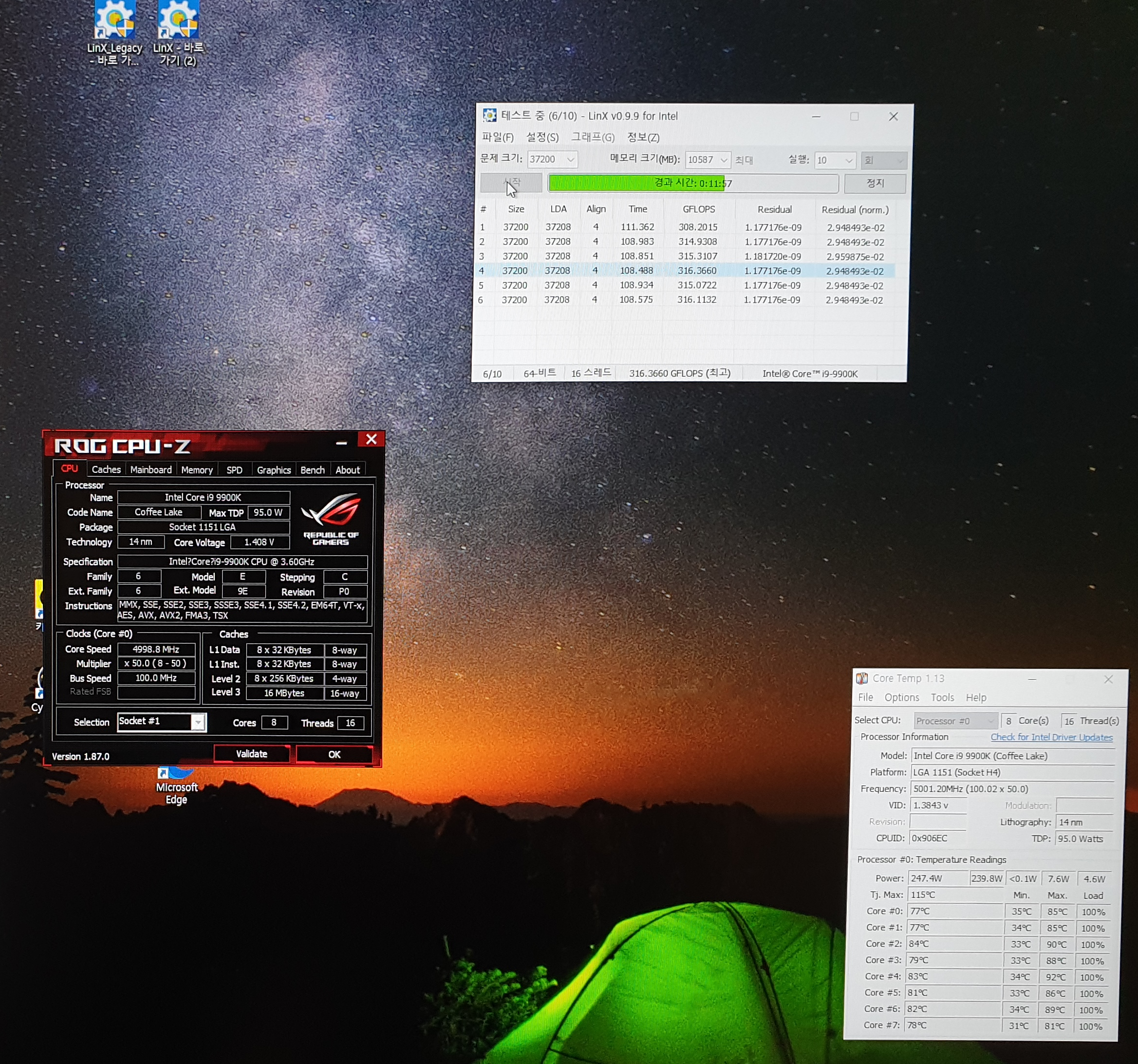Click the Validate button in CPU-Z
1138x1064 pixels.
click(x=252, y=754)
